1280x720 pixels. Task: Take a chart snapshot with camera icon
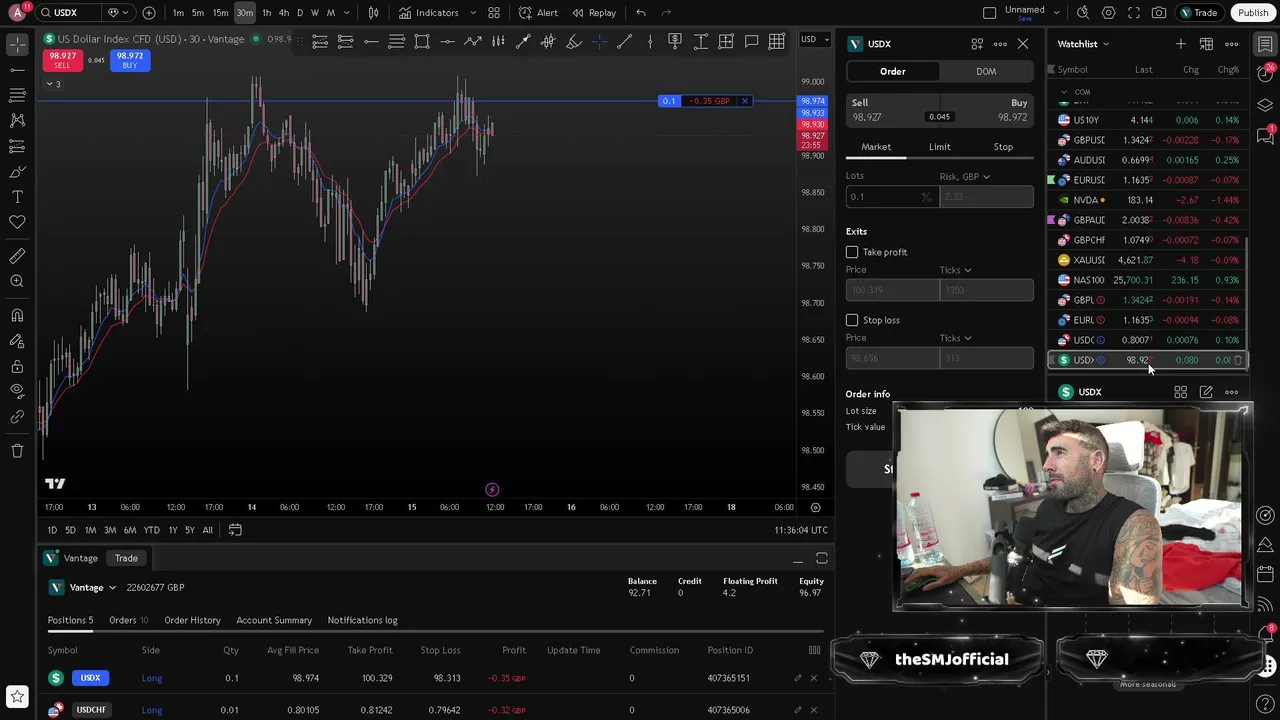[1159, 13]
